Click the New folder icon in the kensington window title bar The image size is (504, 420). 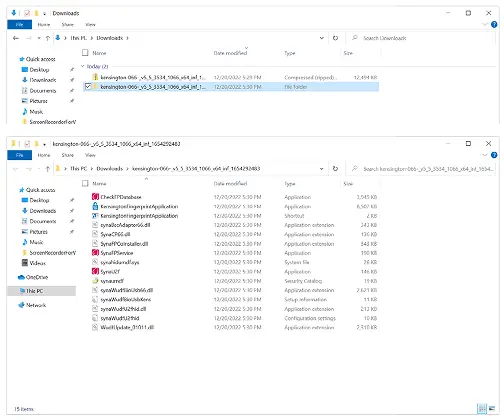36,144
